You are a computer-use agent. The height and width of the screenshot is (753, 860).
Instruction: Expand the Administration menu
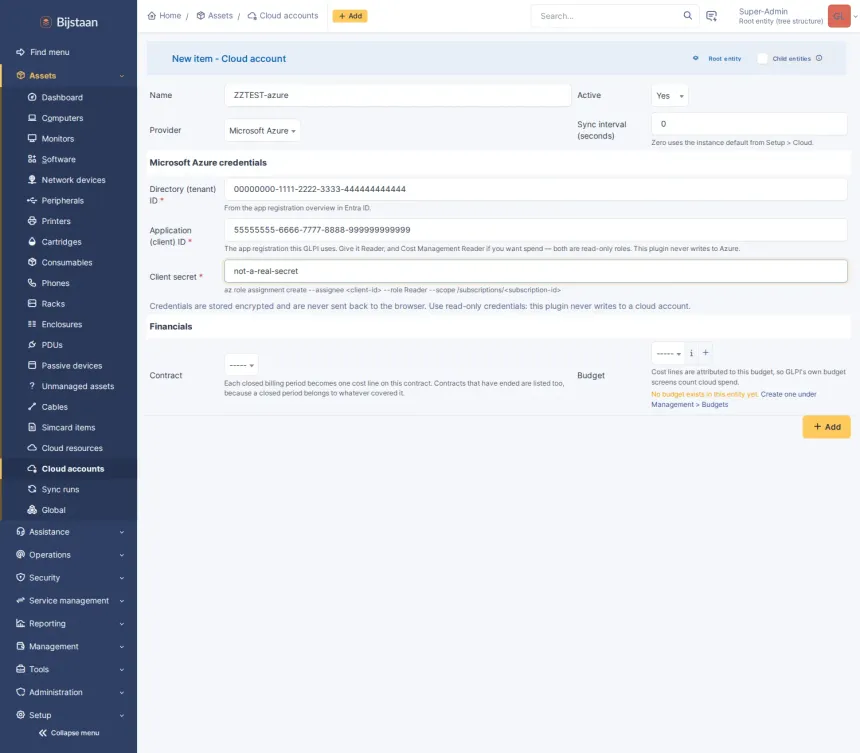click(69, 692)
